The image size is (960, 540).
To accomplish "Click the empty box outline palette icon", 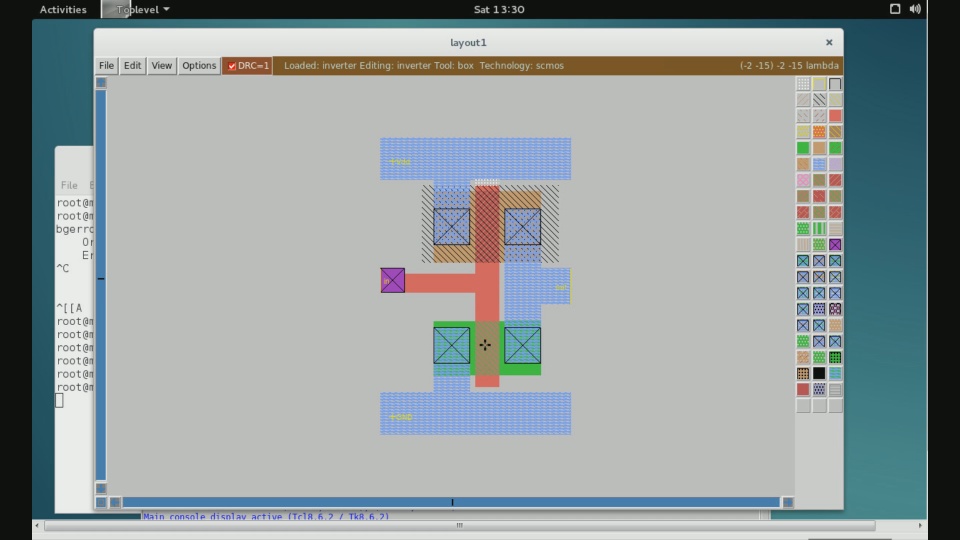I will point(835,84).
